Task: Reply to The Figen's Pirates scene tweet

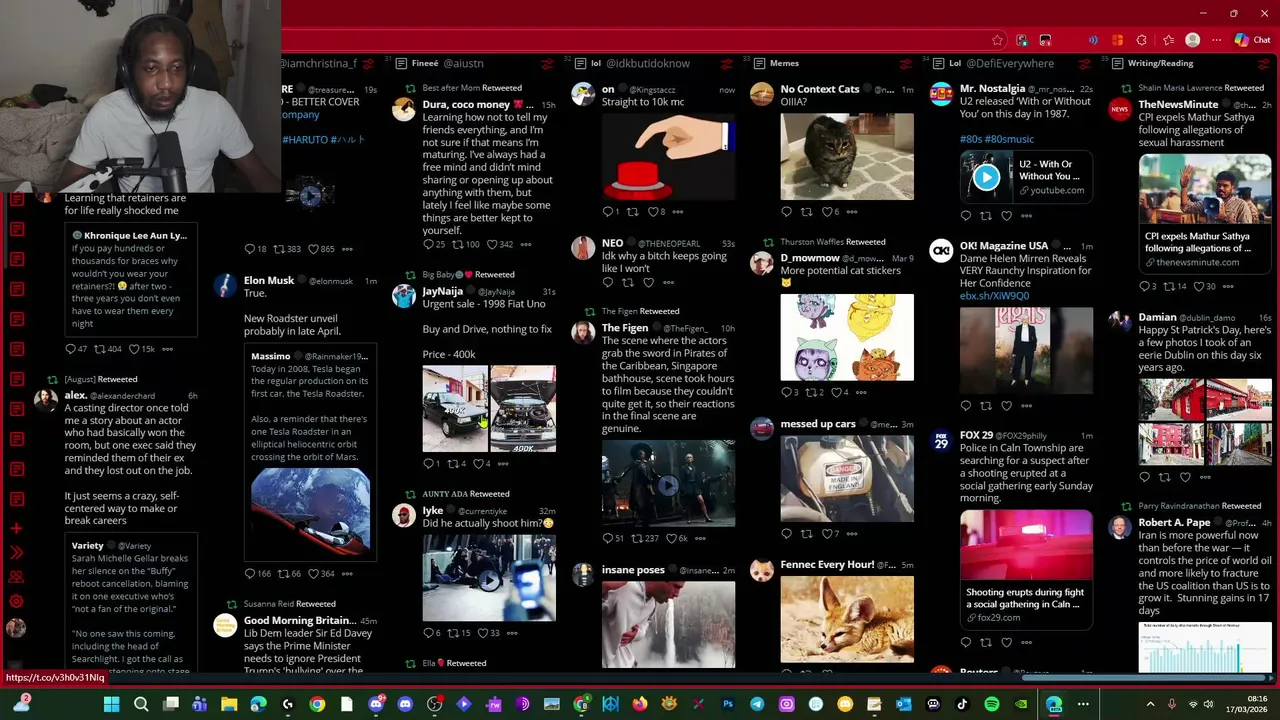Action: click(607, 538)
